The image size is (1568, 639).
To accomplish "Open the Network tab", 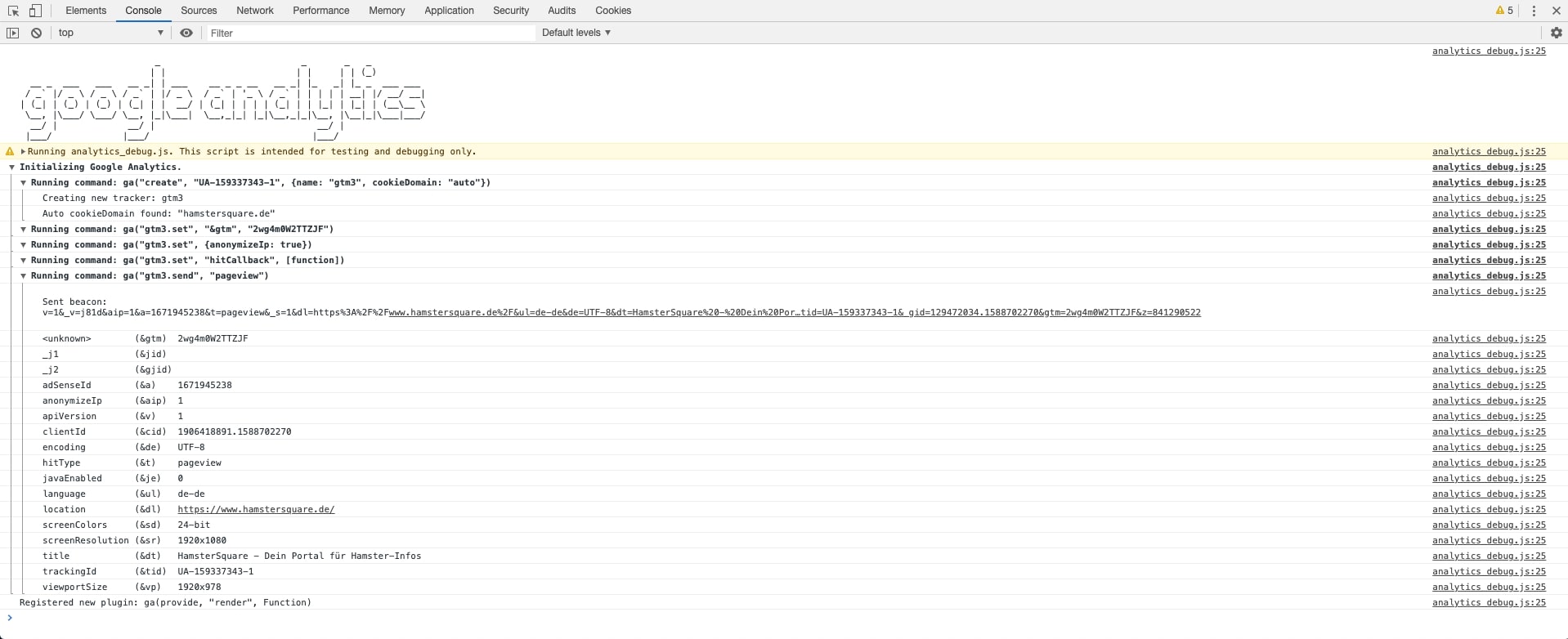I will pyautogui.click(x=255, y=11).
